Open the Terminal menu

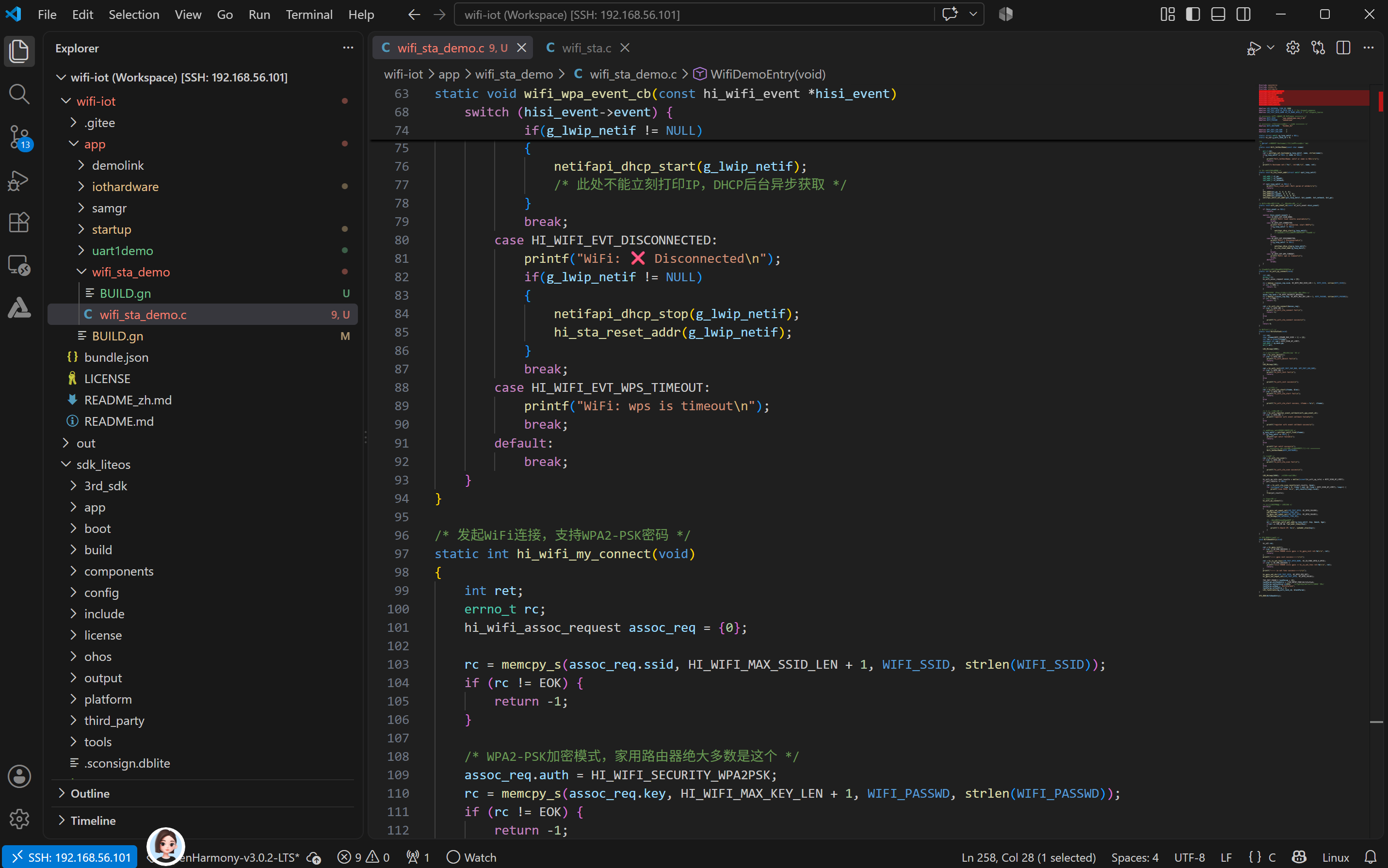coord(309,15)
